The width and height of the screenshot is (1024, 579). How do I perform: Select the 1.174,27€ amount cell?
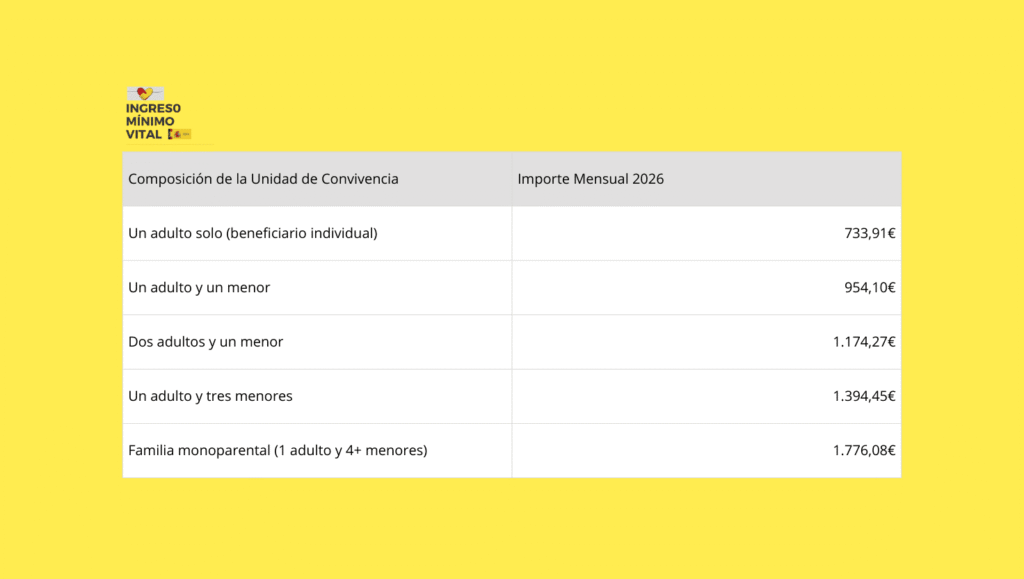click(863, 341)
